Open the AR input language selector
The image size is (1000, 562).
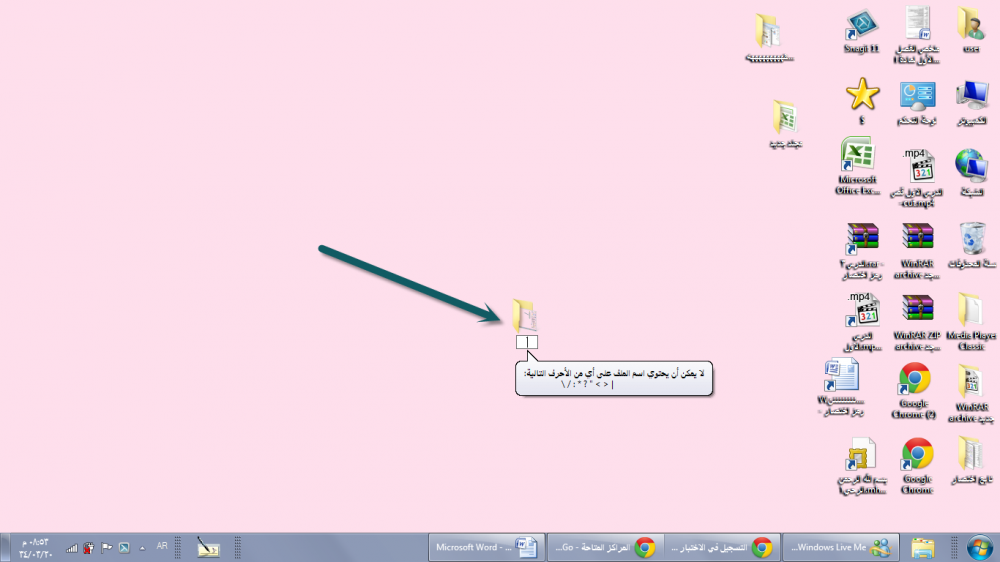162,547
